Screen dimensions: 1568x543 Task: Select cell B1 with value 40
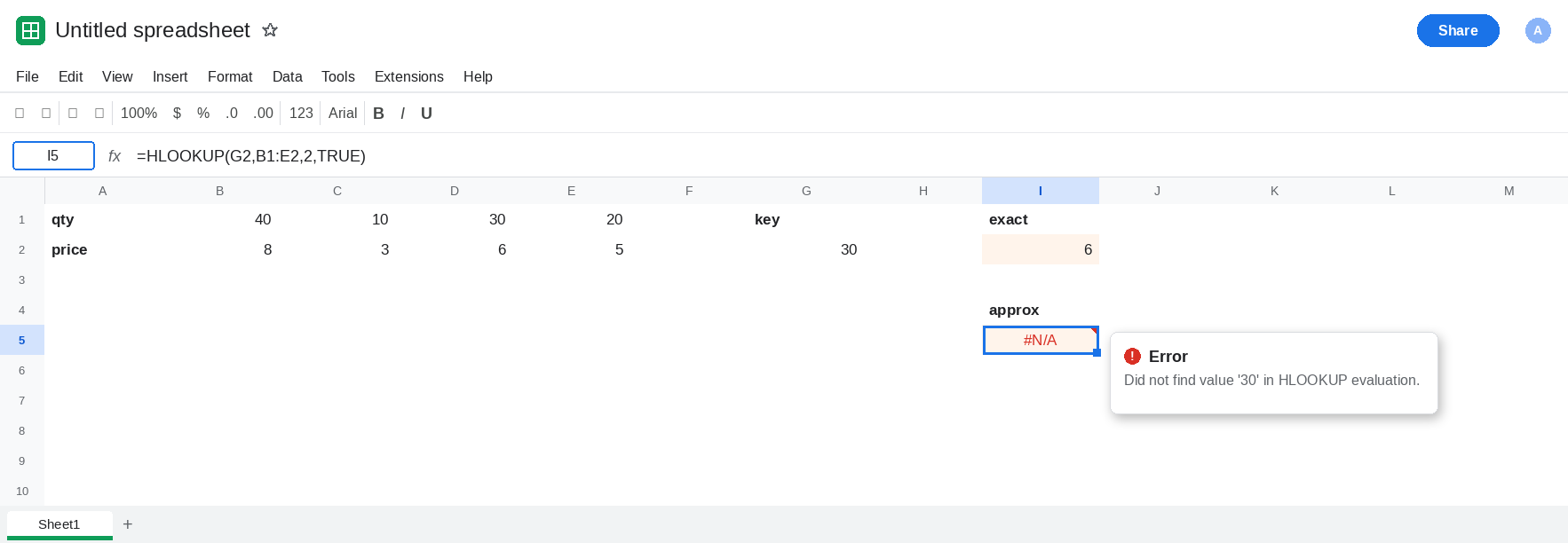coord(220,219)
